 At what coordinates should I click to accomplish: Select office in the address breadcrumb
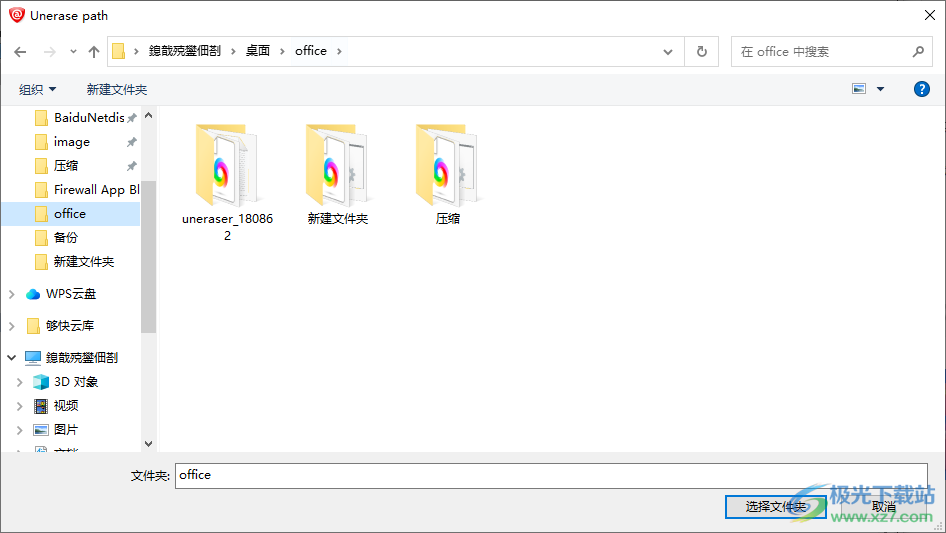[311, 51]
